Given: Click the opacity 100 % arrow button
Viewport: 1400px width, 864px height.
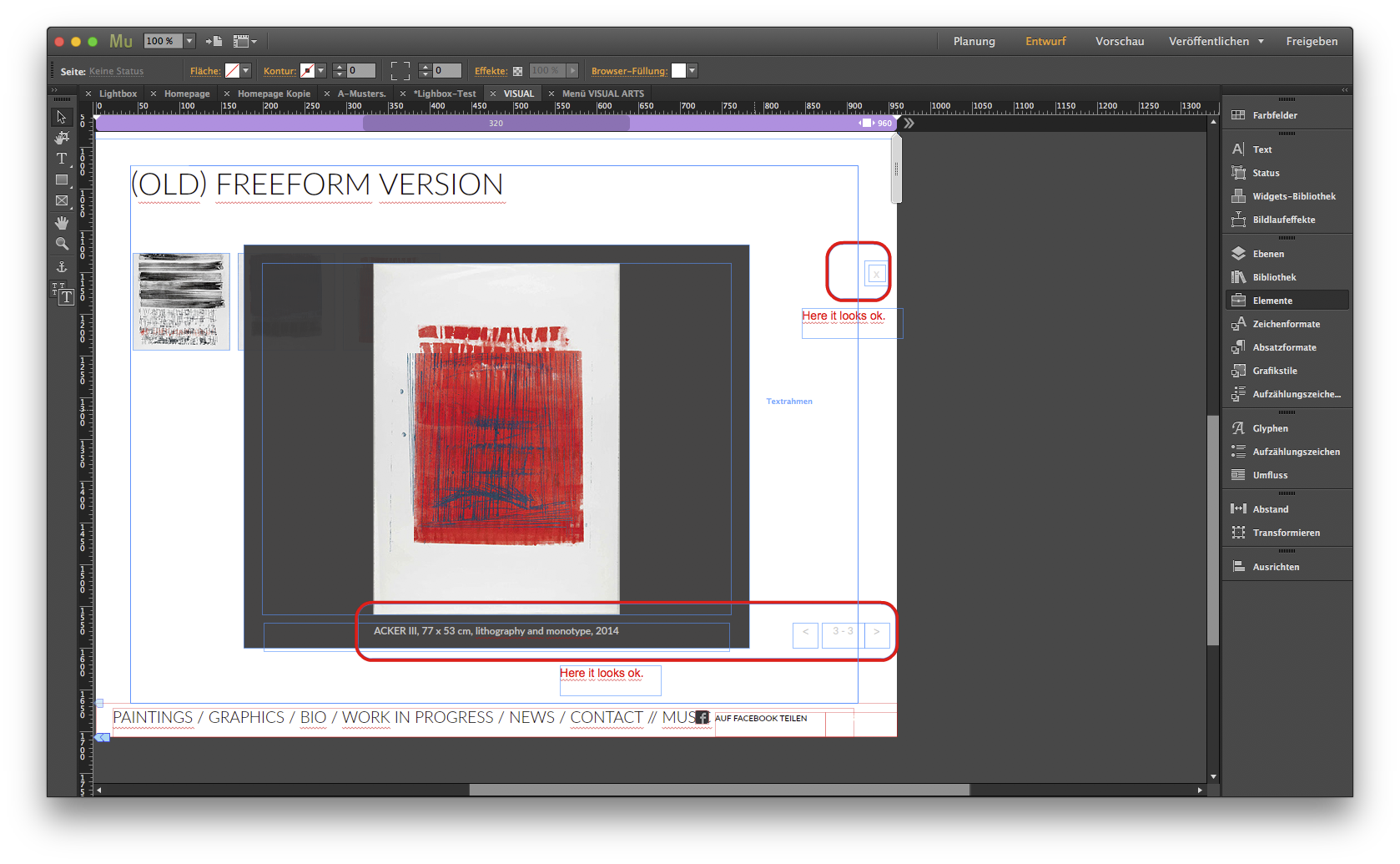Looking at the screenshot, I should coord(572,71).
